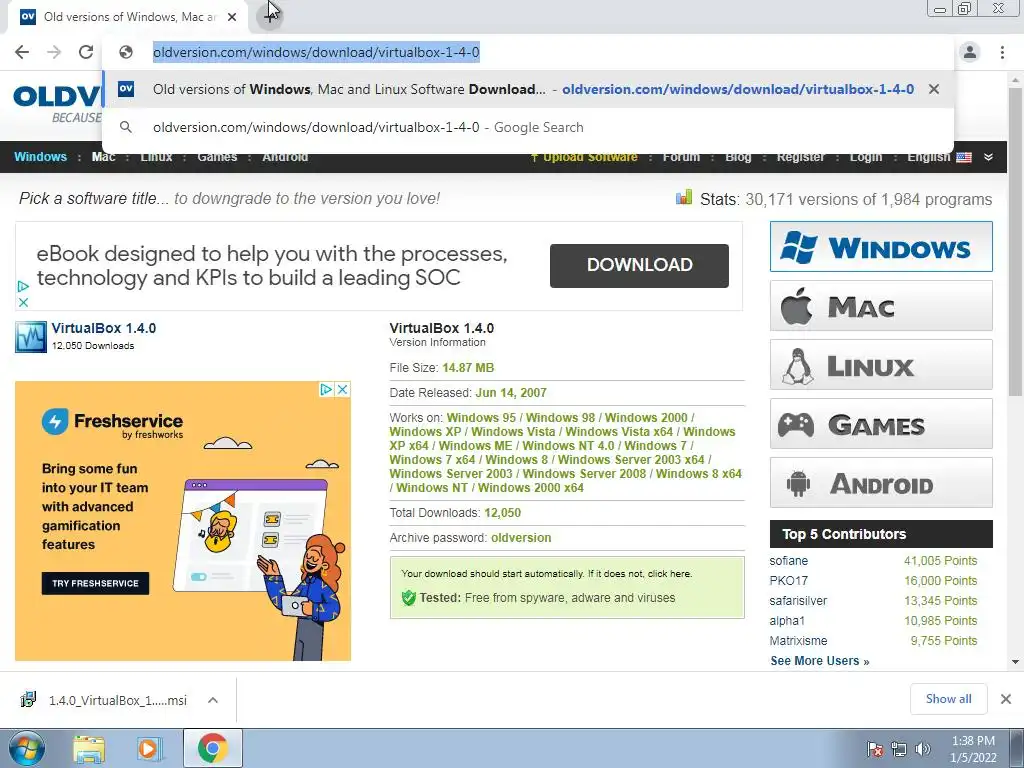This screenshot has height=768, width=1024.
Task: Close the Old versions of Windows tab
Action: (x=232, y=17)
